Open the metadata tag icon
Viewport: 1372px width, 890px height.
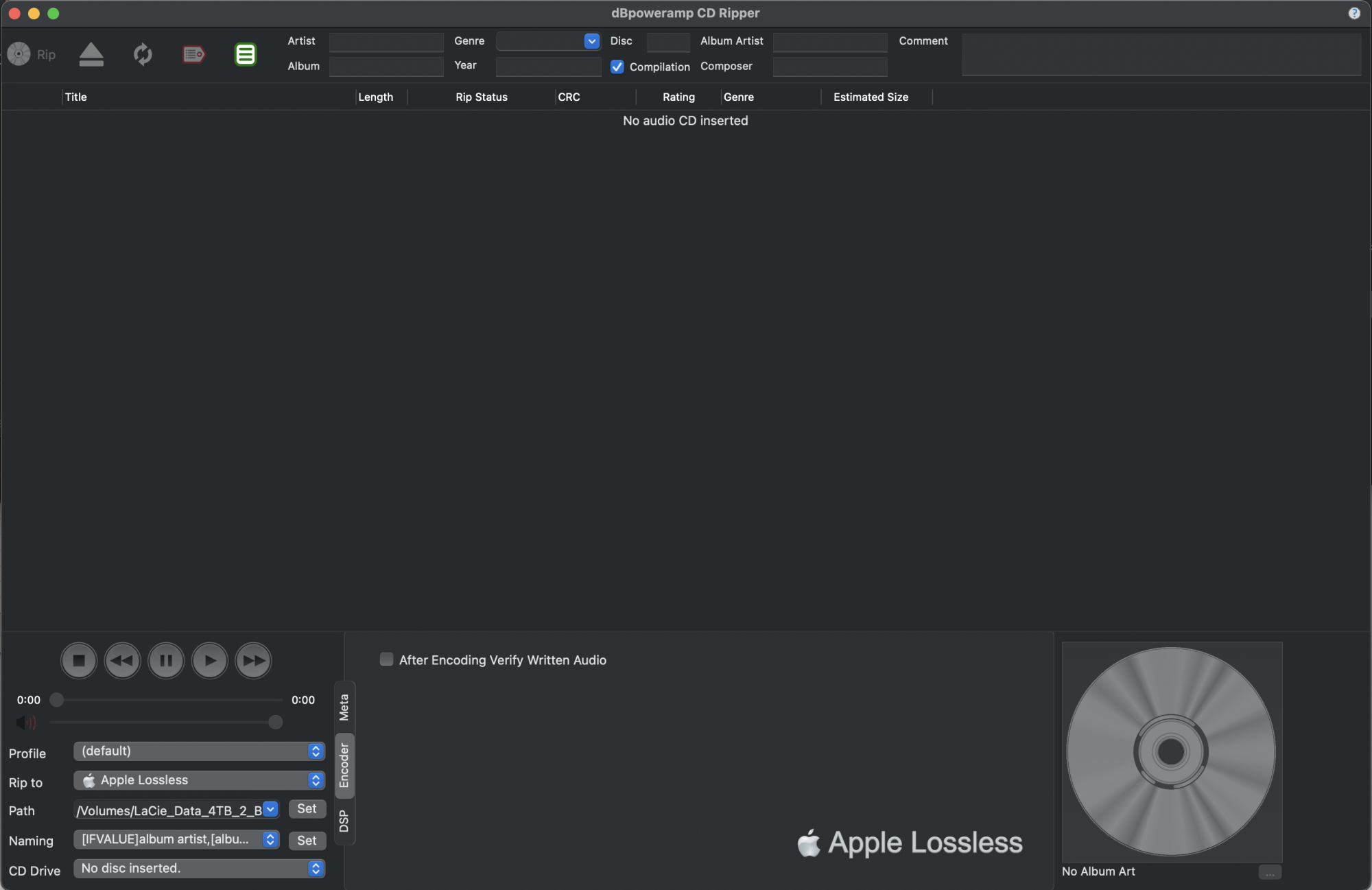(194, 54)
